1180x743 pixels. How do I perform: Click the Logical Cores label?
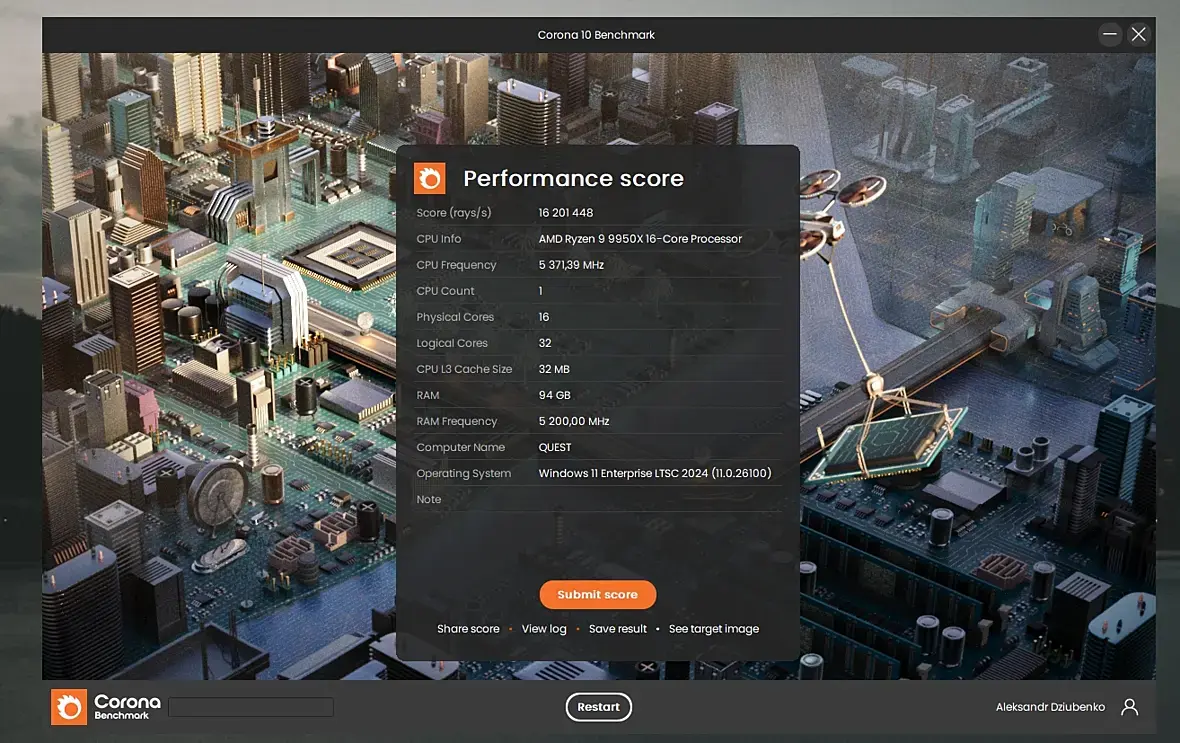tap(452, 343)
